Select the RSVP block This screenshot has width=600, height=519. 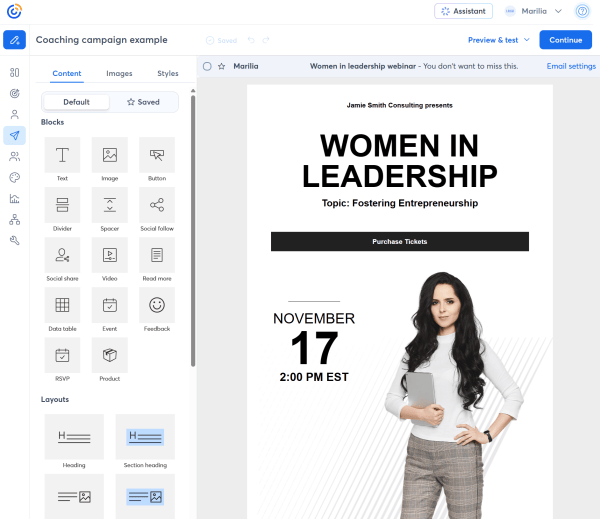62,355
